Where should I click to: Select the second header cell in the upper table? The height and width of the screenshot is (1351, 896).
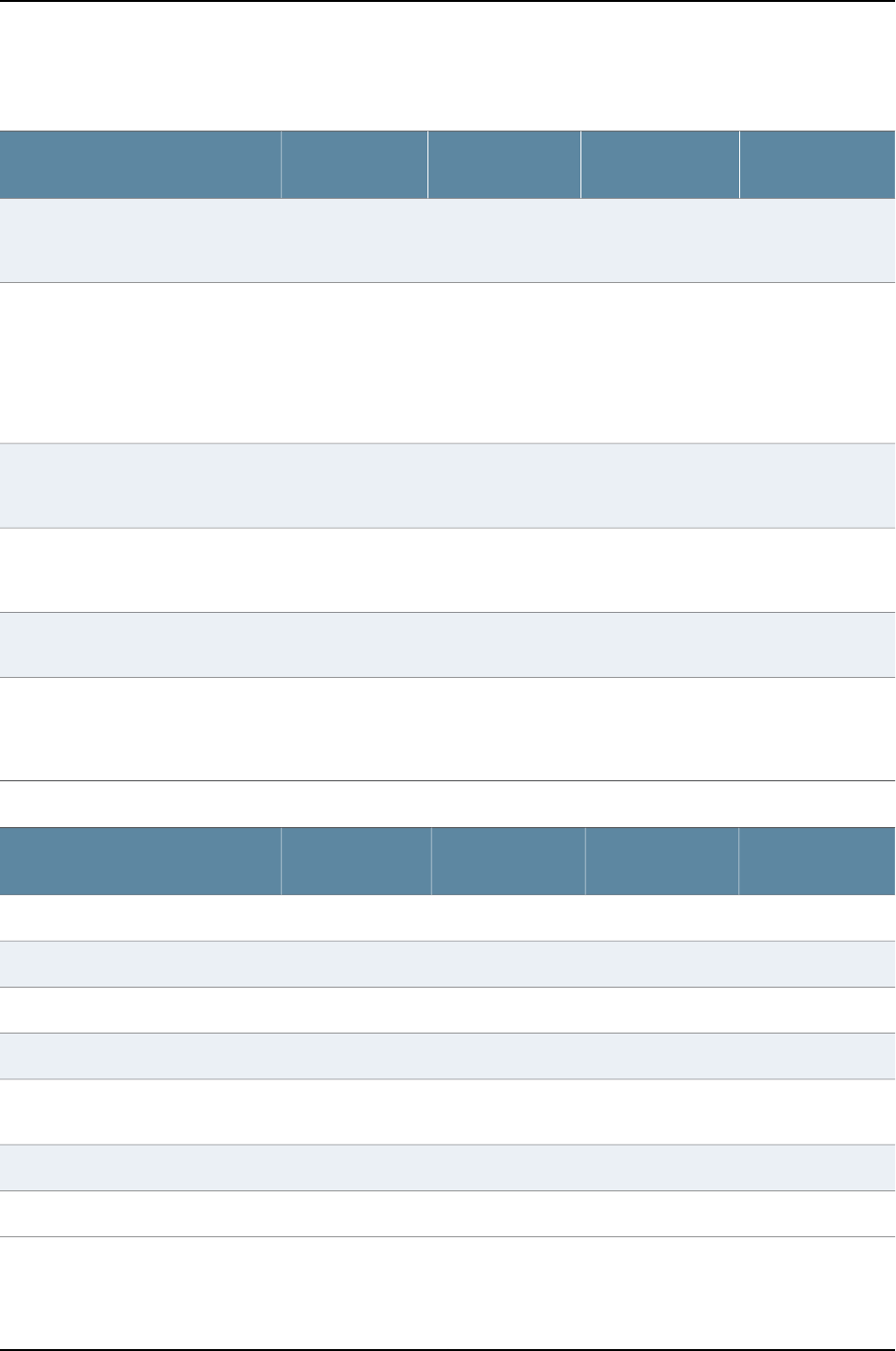355,164
